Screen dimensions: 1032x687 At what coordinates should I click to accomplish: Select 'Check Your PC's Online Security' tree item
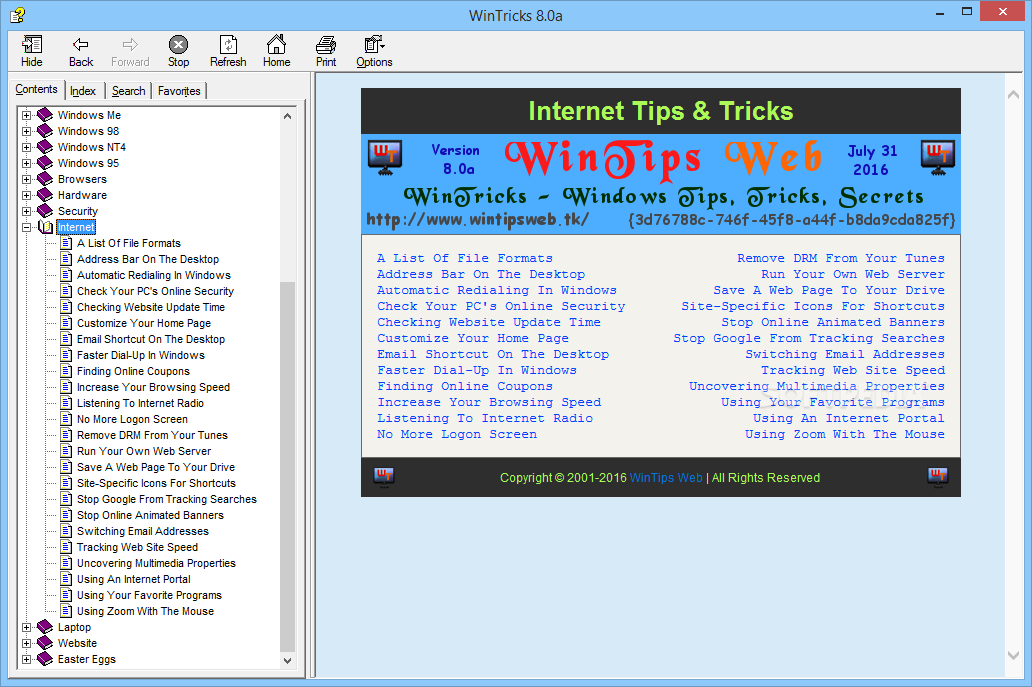(x=155, y=291)
